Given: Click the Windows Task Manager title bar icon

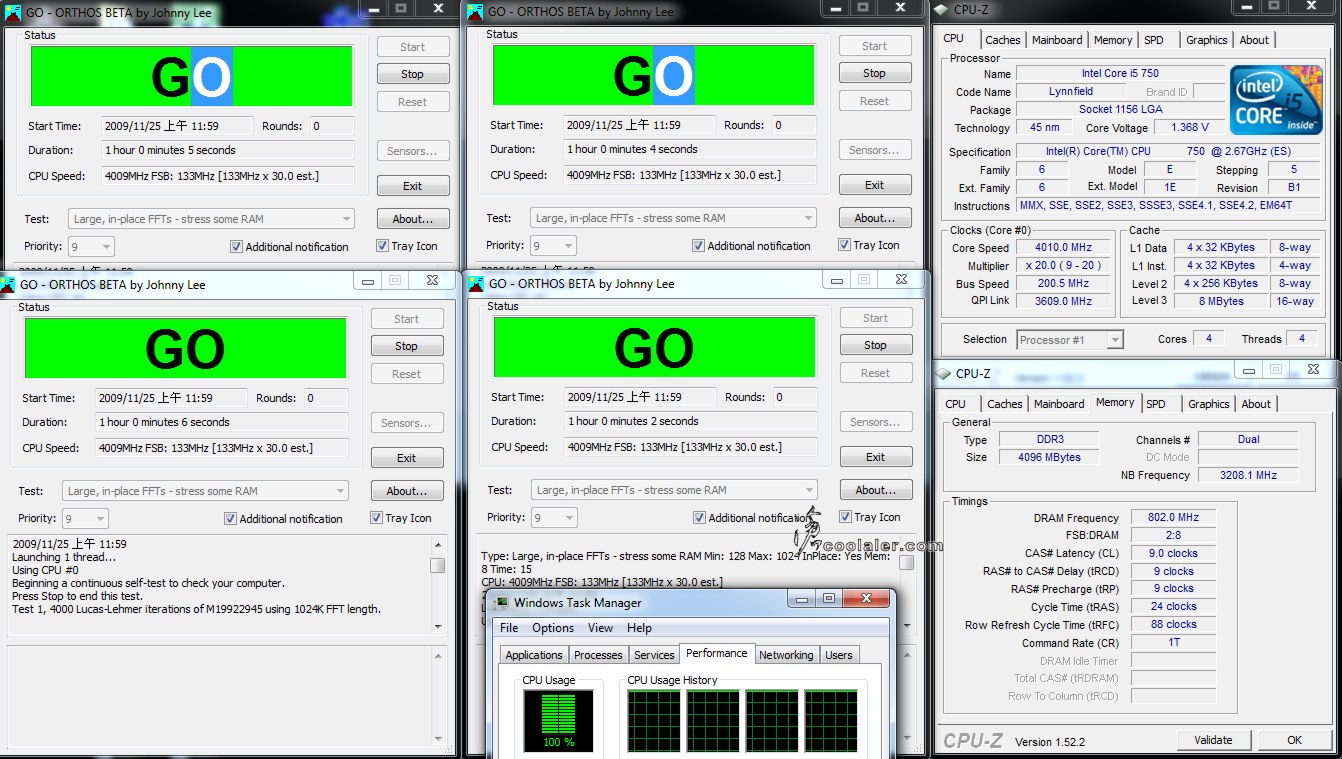Looking at the screenshot, I should tap(500, 603).
